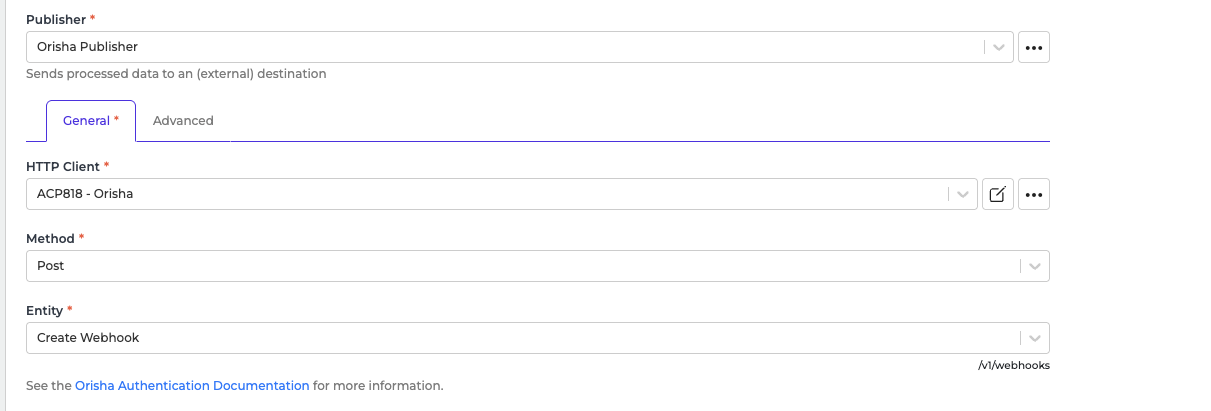Click the Publisher field label
This screenshot has height=411, width=1211.
coord(56,19)
